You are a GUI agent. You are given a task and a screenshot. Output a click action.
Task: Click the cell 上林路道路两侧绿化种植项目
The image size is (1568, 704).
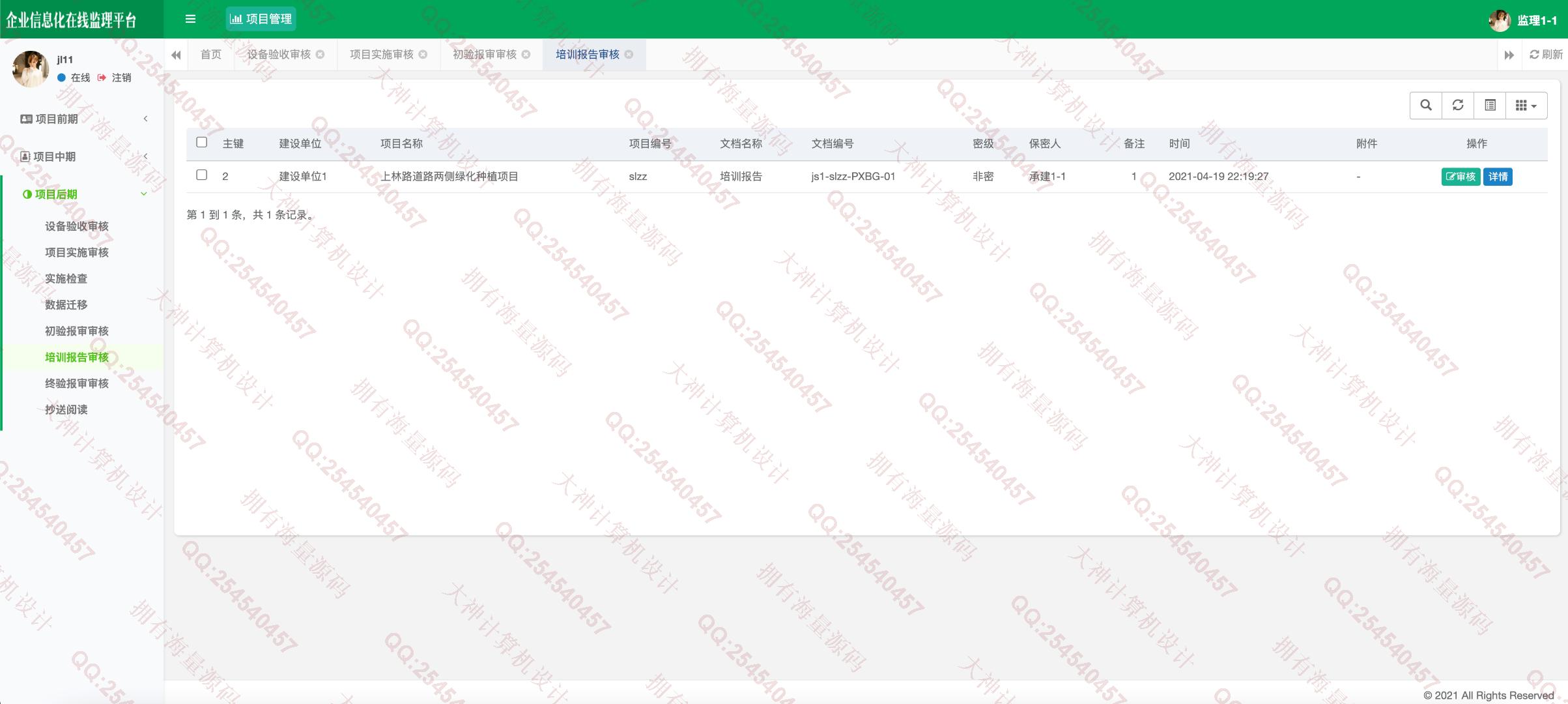coord(449,177)
